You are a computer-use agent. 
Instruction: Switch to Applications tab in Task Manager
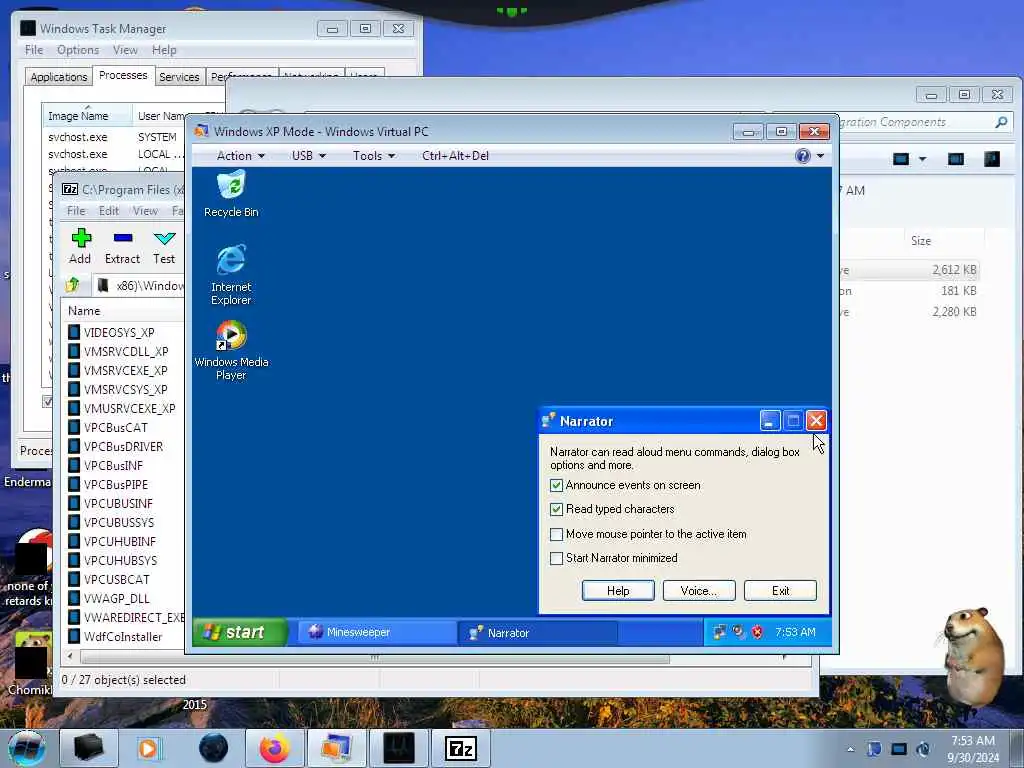pos(59,77)
